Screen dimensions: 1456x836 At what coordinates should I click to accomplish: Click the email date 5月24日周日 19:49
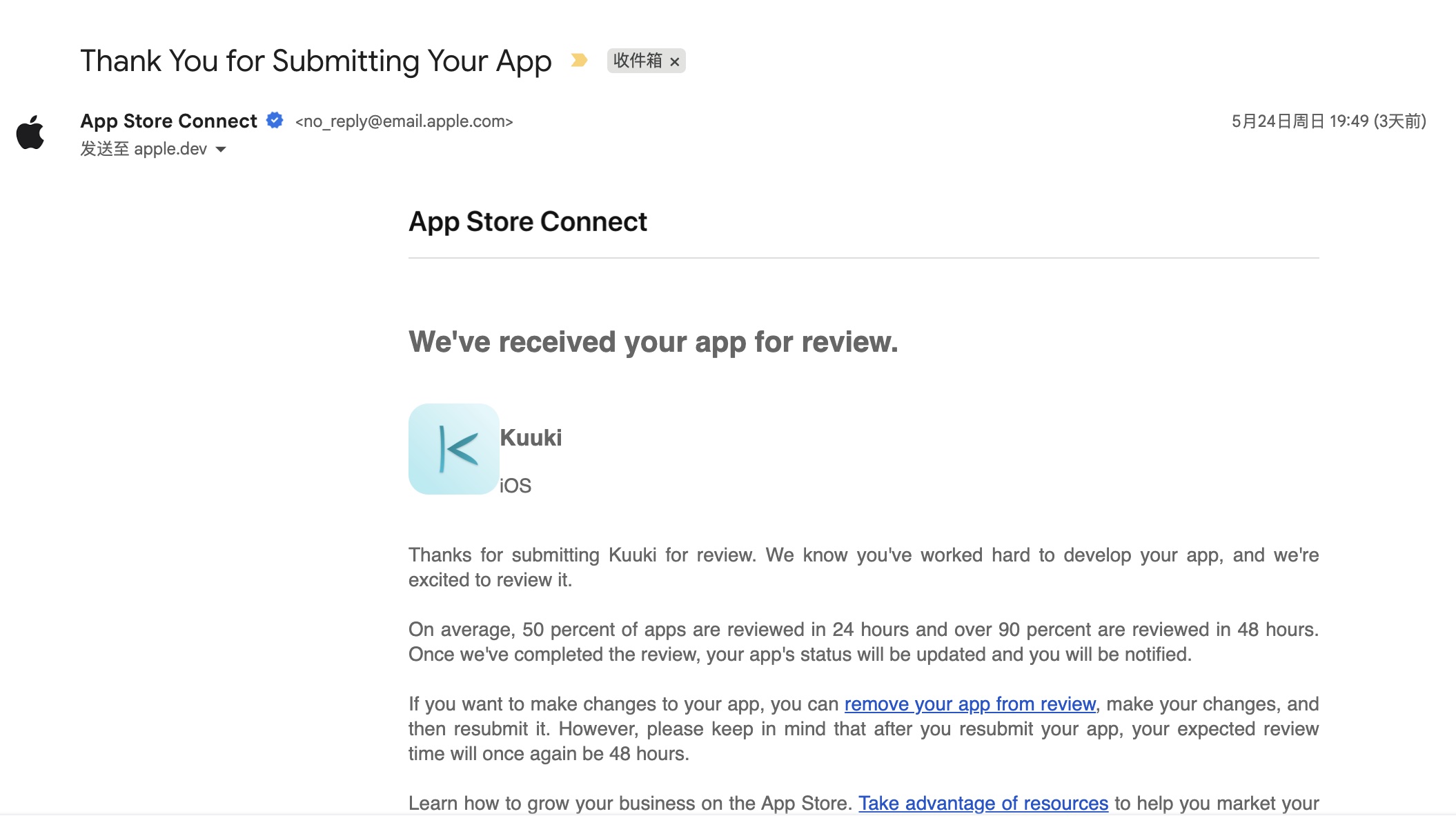pos(1329,121)
